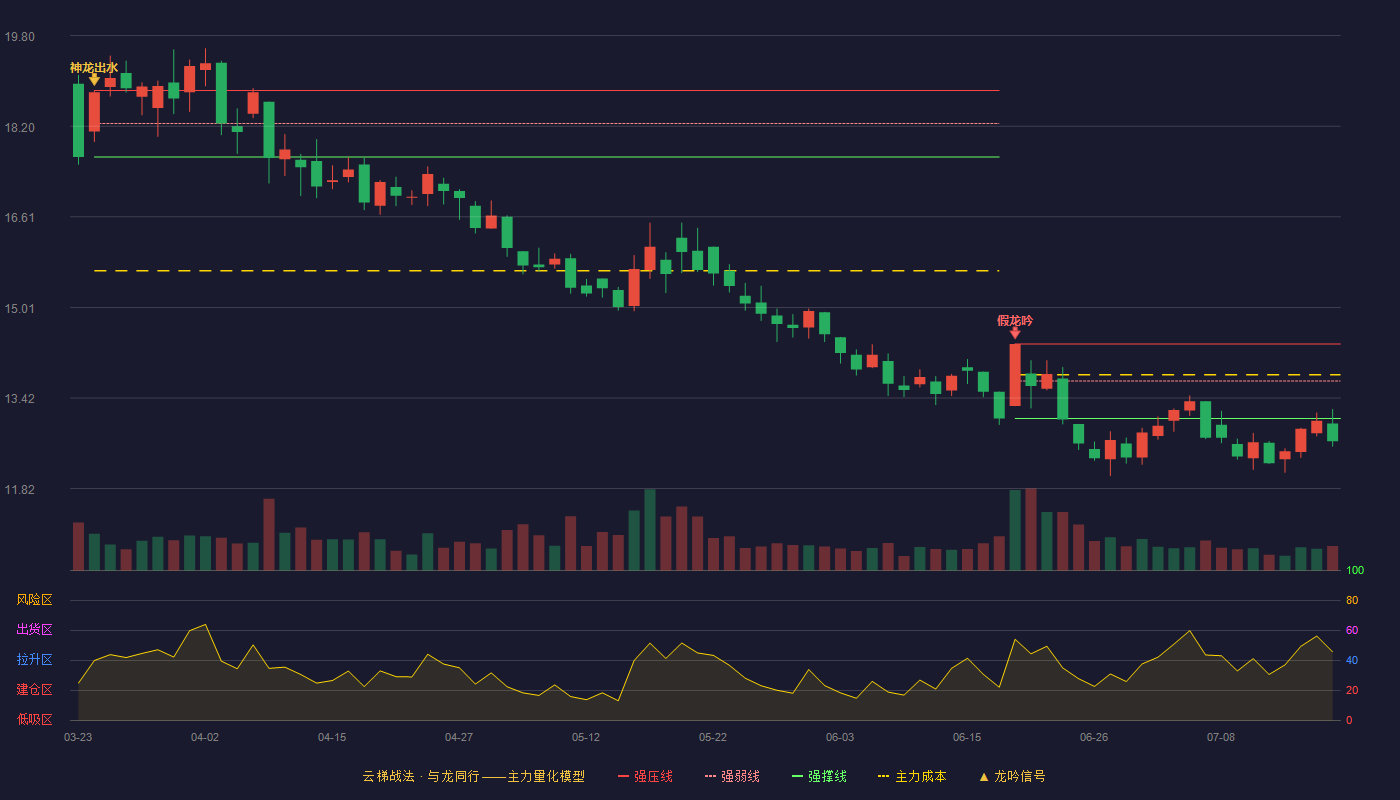Image resolution: width=1400 pixels, height=800 pixels.
Task: Click the 假龙吟 red arrow signal marker
Action: [x=1015, y=333]
